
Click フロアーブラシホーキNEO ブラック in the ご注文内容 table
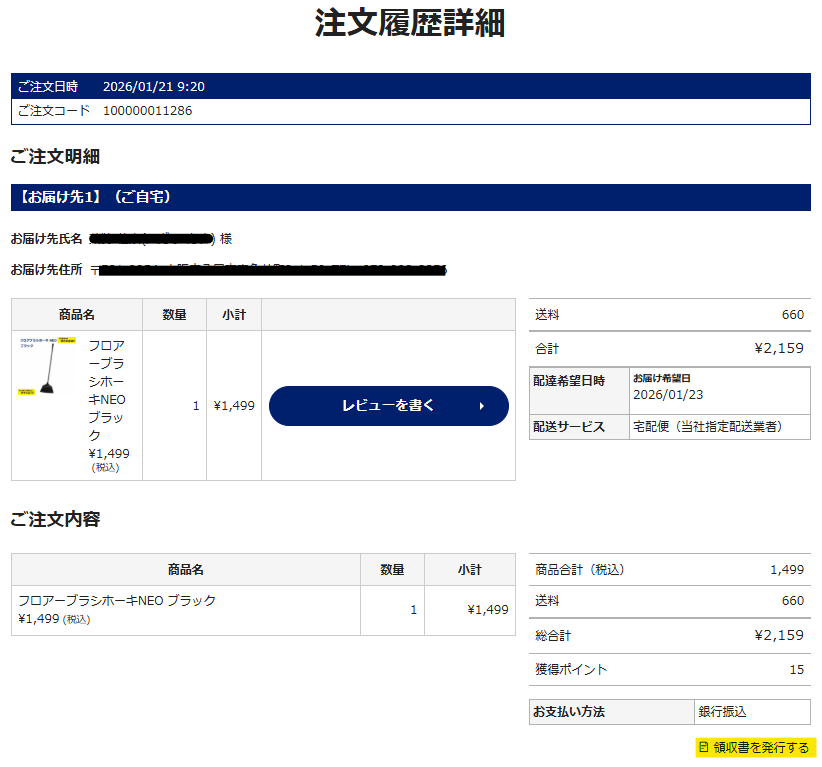tap(117, 601)
